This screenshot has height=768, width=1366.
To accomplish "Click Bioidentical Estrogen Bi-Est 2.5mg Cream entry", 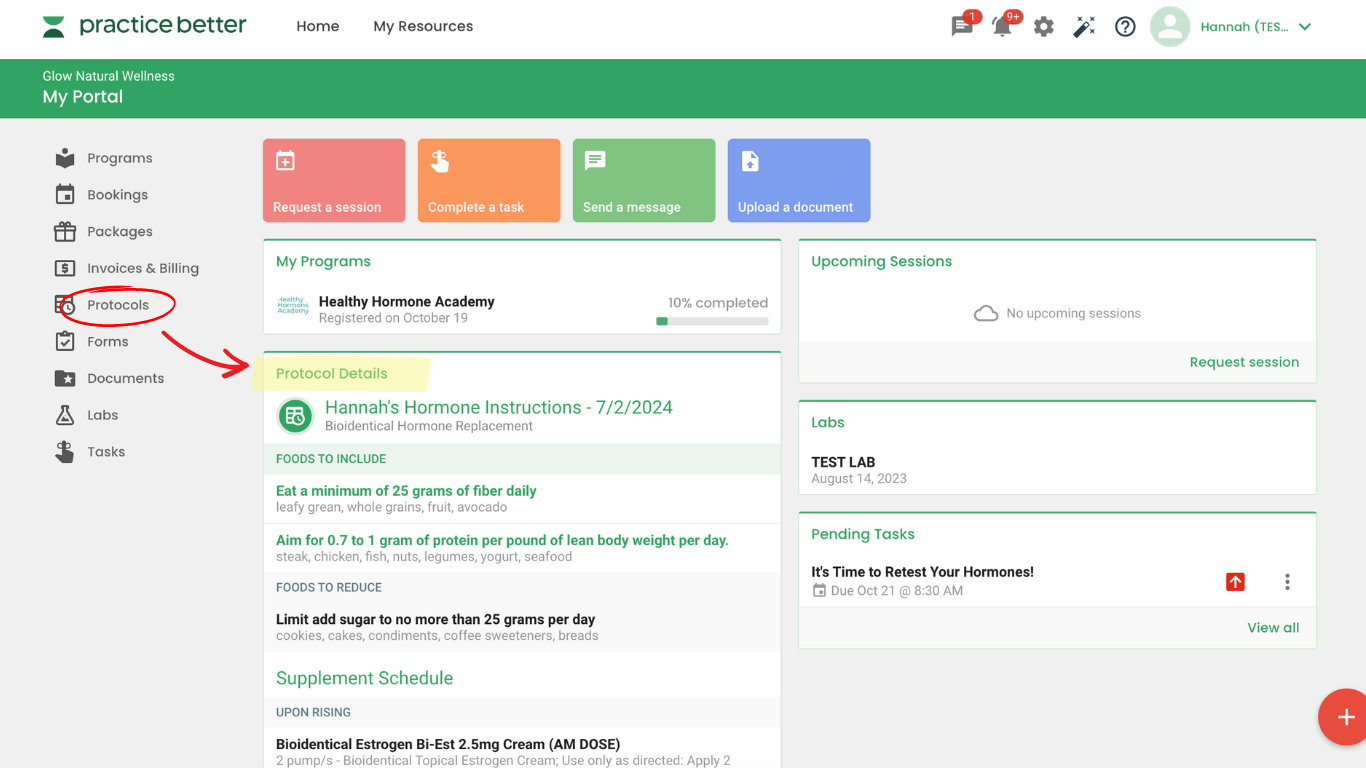I will point(448,744).
